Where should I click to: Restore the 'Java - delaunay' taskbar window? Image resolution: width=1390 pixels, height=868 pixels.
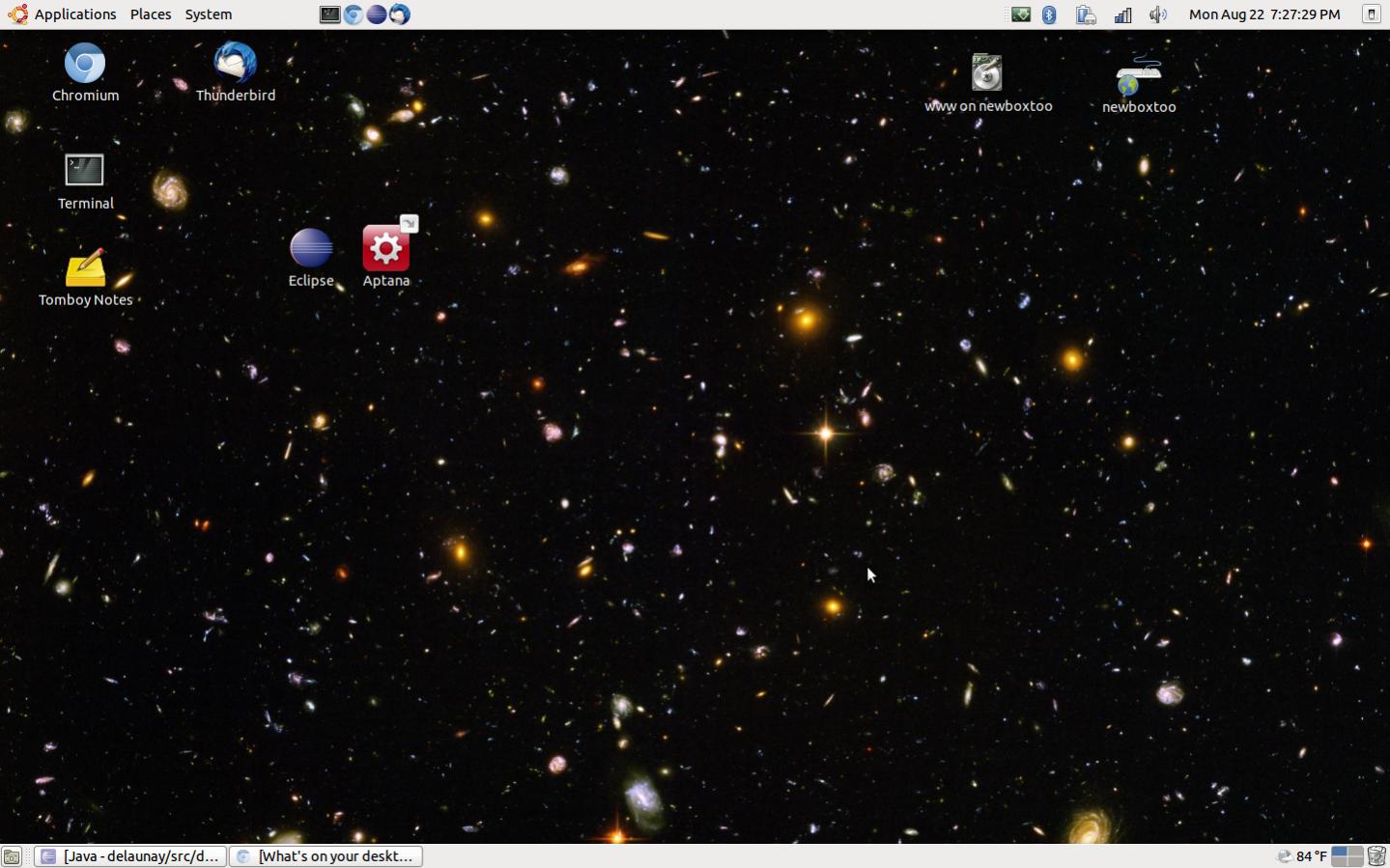130,856
